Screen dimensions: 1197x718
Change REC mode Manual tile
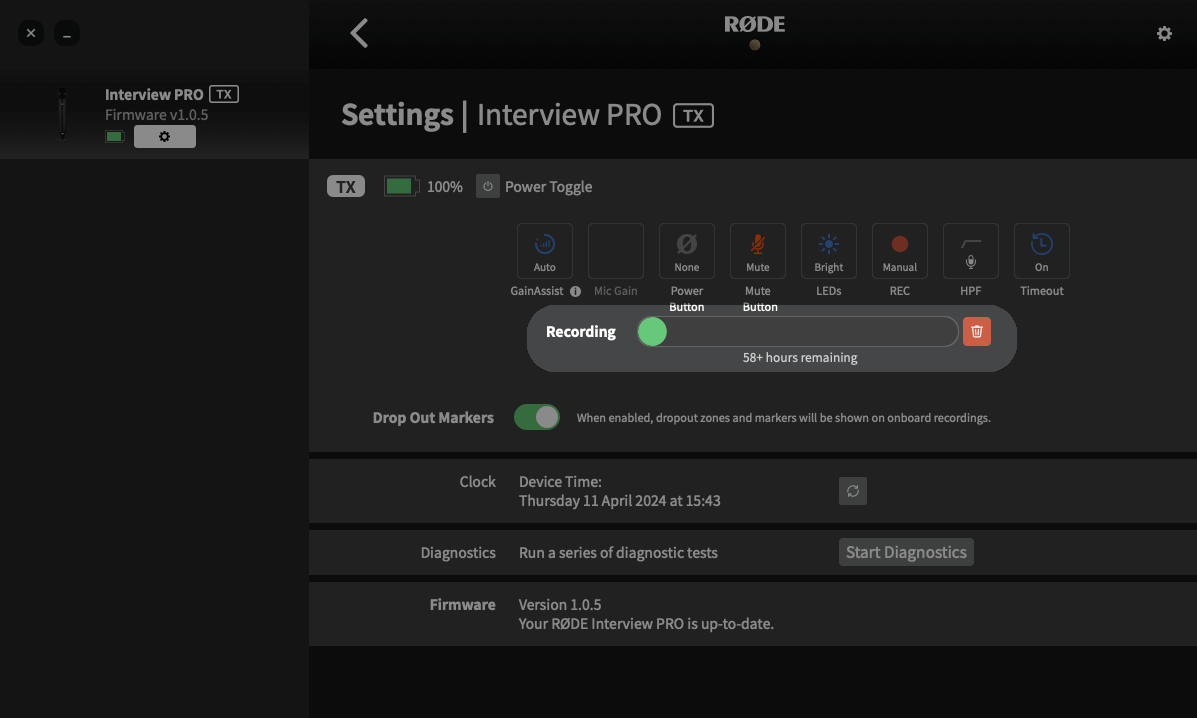(899, 251)
